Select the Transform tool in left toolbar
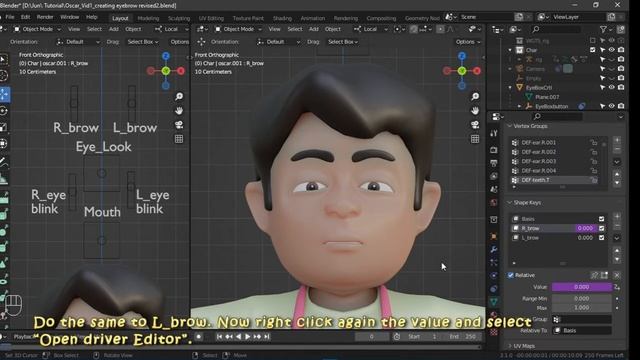This screenshot has height=360, width=640. click(4, 143)
